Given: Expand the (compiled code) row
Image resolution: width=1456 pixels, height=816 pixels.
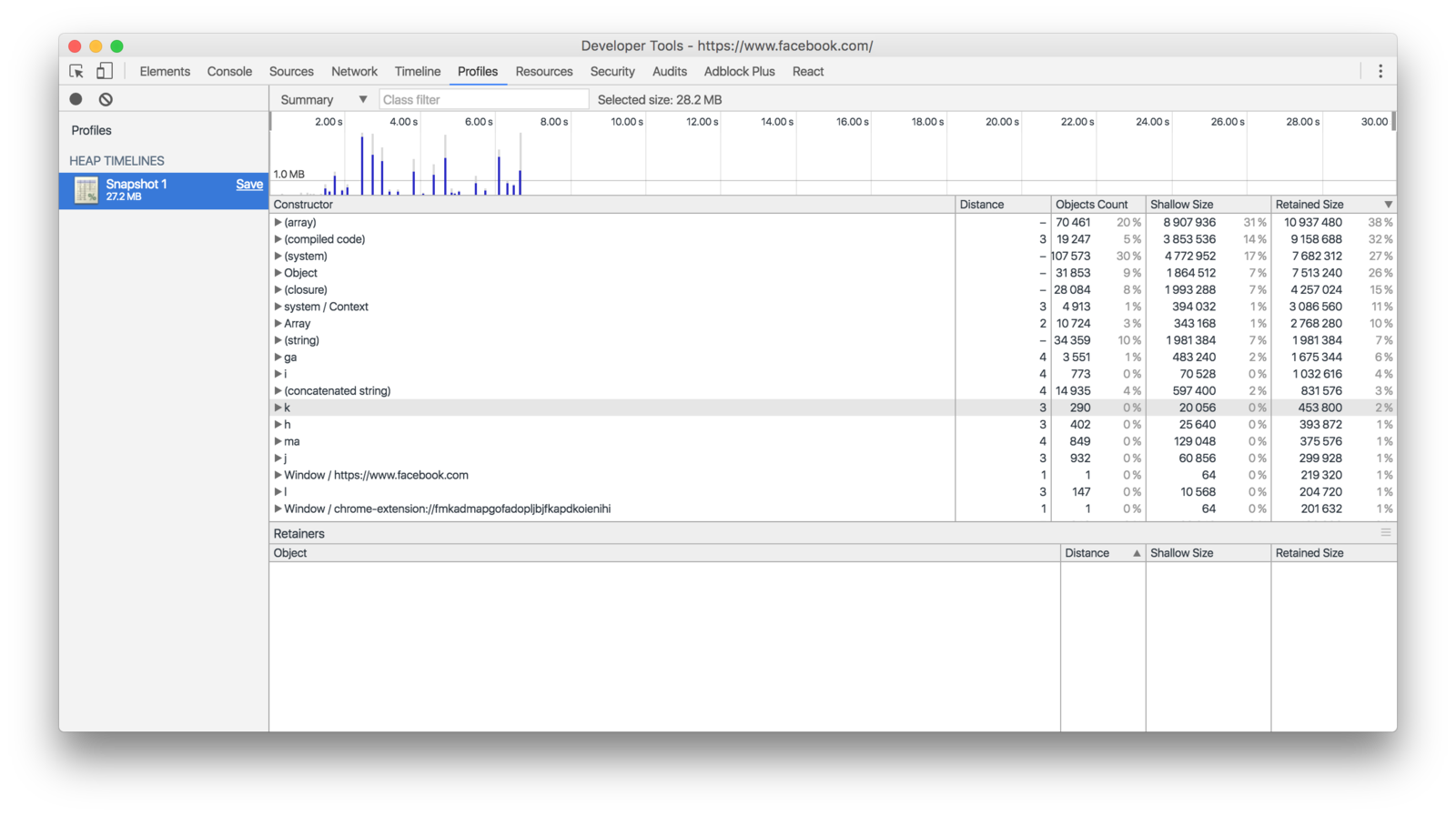Looking at the screenshot, I should 278,239.
